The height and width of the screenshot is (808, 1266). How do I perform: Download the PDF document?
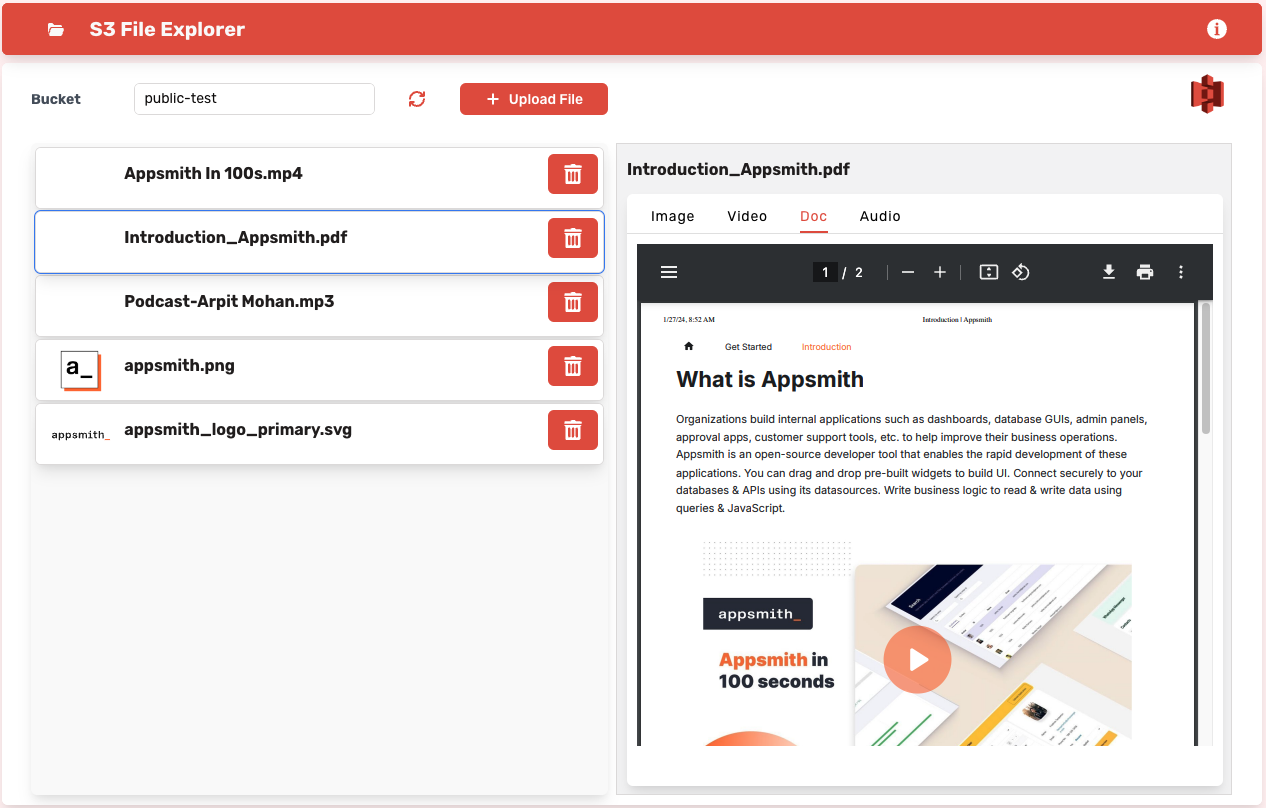tap(1109, 272)
